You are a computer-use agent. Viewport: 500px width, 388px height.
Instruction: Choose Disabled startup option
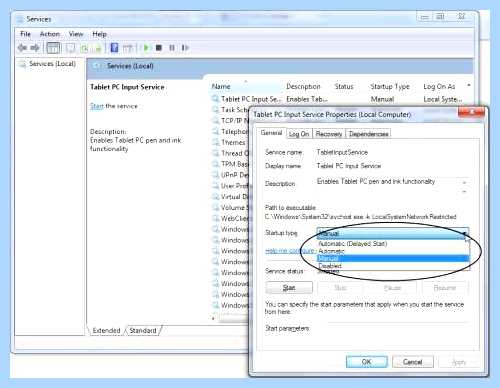[393, 266]
